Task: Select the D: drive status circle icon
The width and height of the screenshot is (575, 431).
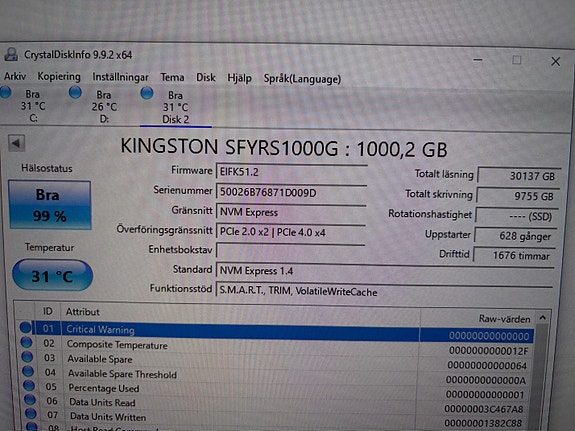Action: point(75,92)
